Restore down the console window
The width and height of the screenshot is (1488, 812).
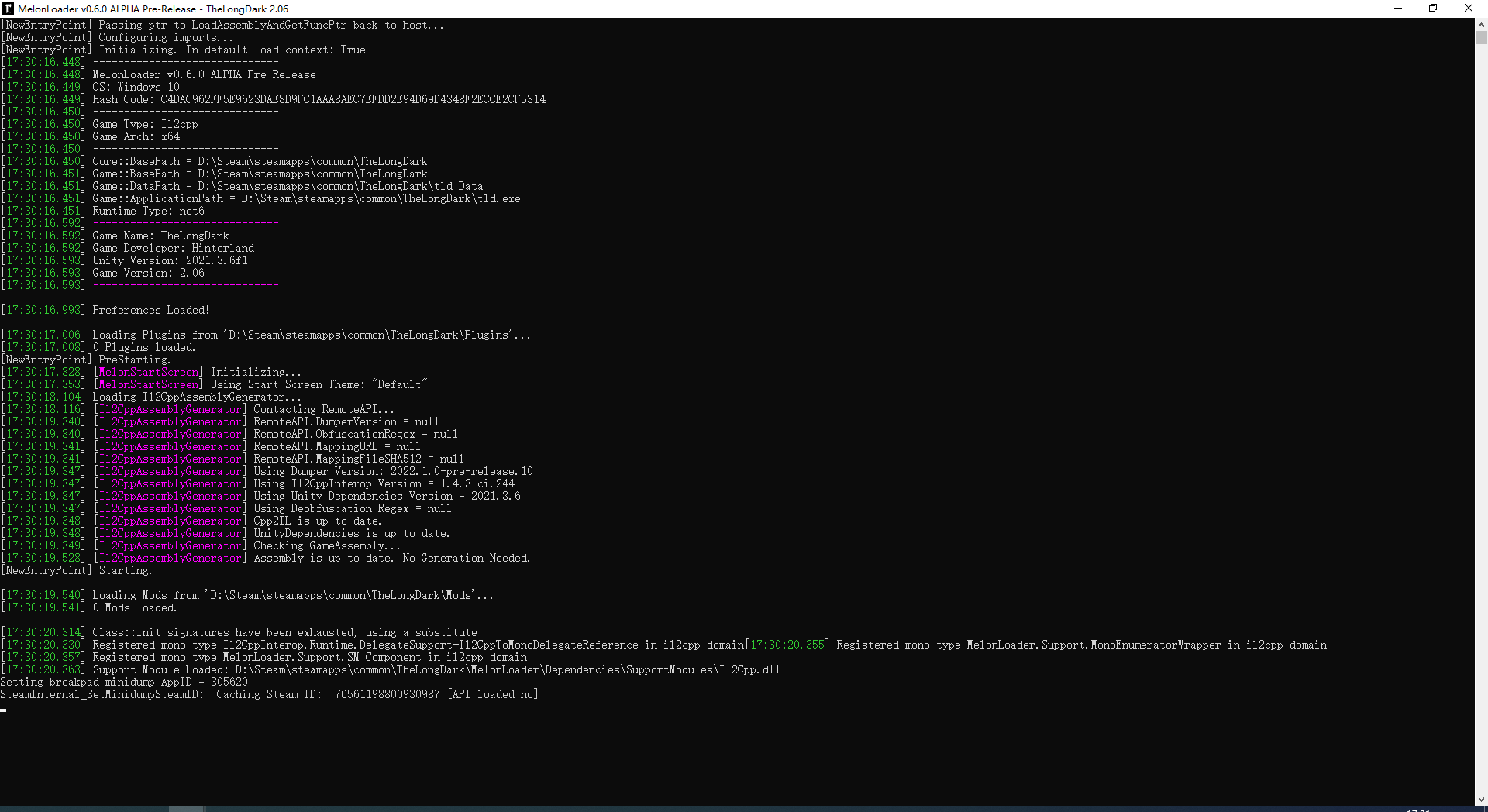coord(1433,9)
